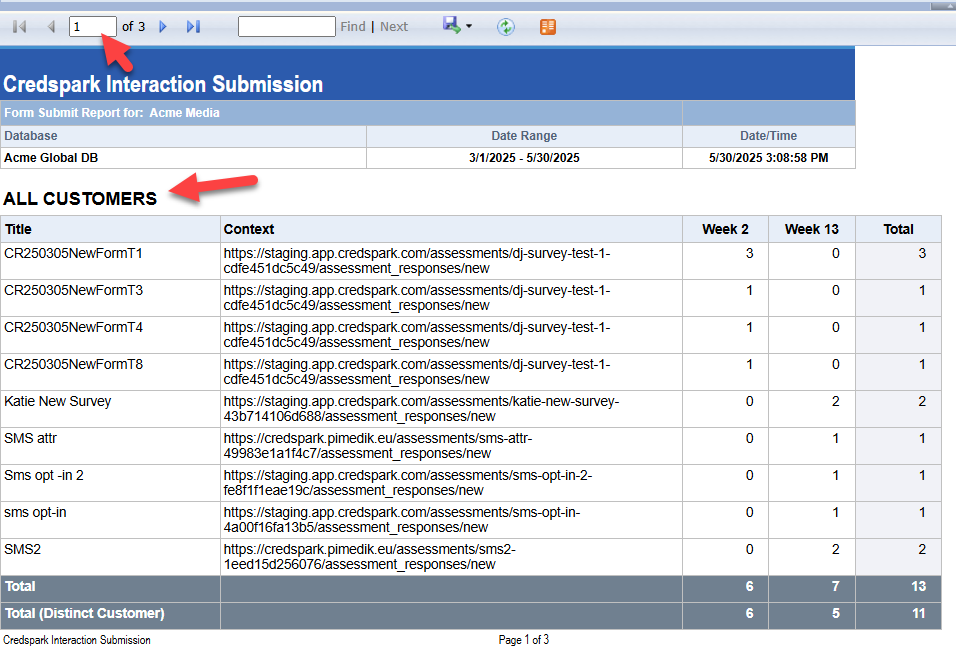956x649 pixels.
Task: Select the CR250305NewFormT1 title cell
Action: click(x=74, y=254)
